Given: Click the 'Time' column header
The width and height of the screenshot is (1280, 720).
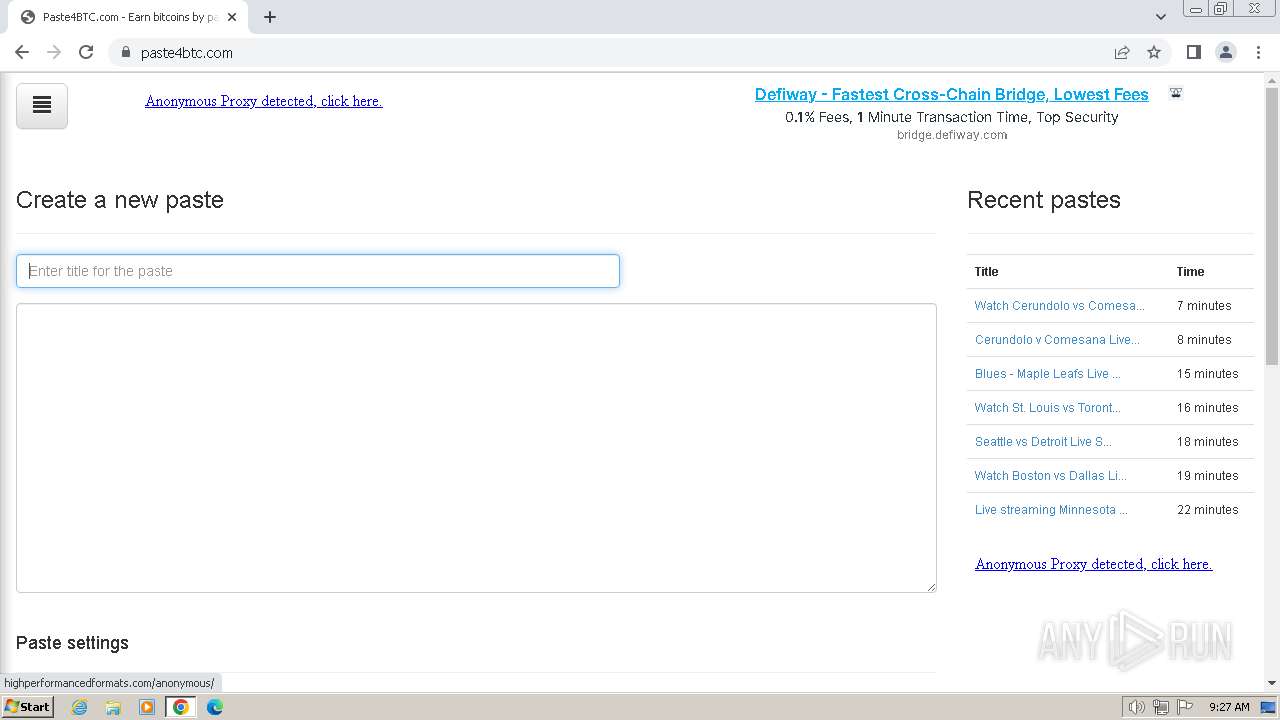Looking at the screenshot, I should (1190, 272).
